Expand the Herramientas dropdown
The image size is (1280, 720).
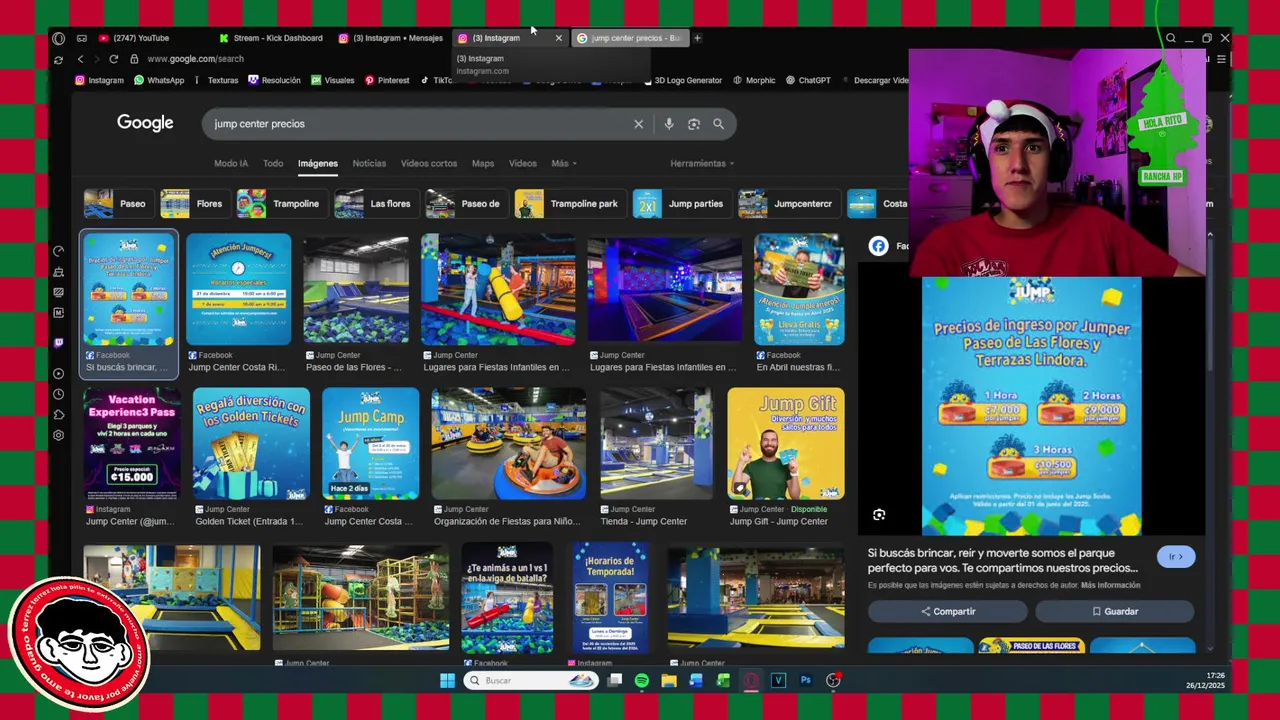click(x=702, y=163)
